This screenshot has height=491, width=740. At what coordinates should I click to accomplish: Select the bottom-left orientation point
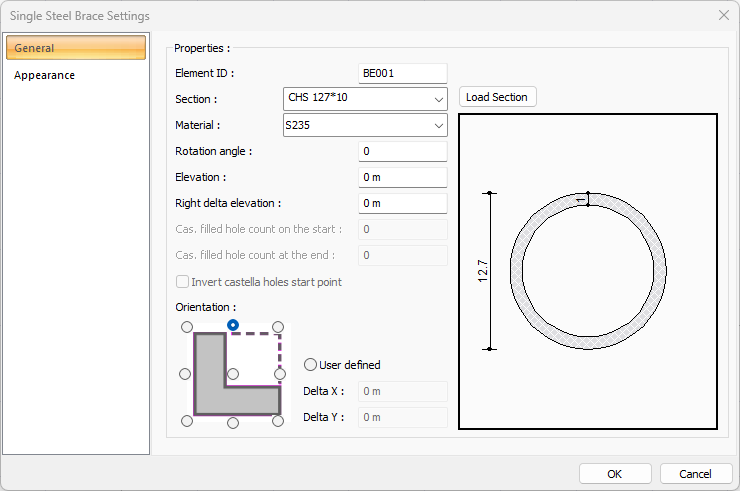tap(186, 421)
